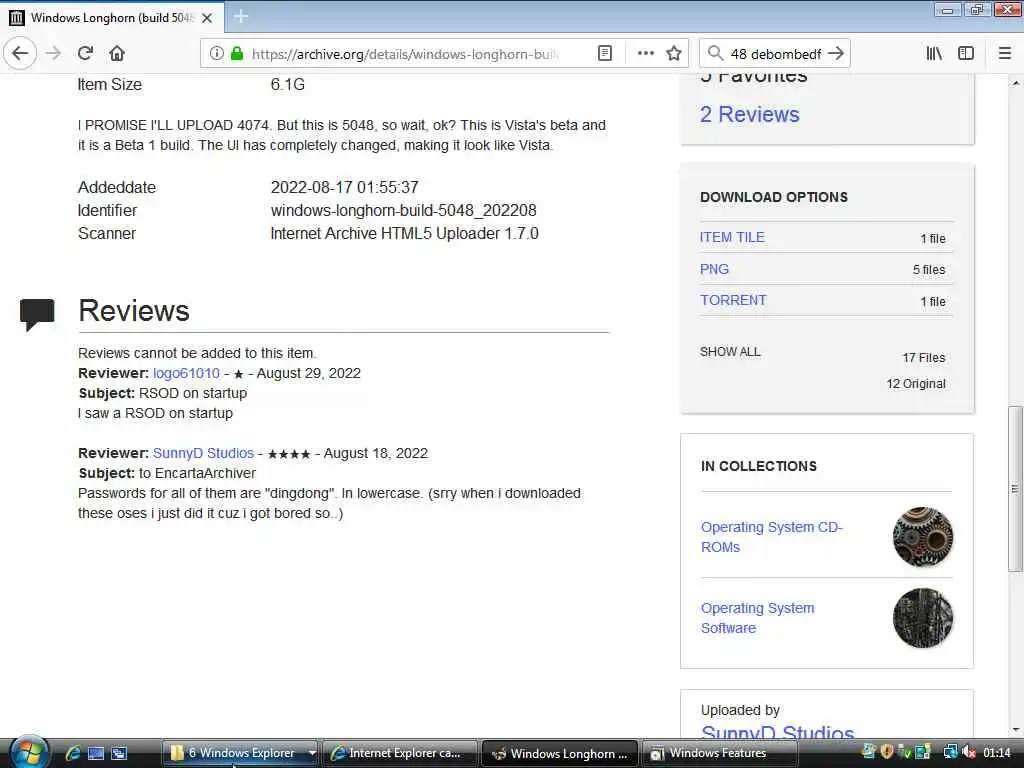
Task: Click the browser forward arrow
Action: click(53, 54)
